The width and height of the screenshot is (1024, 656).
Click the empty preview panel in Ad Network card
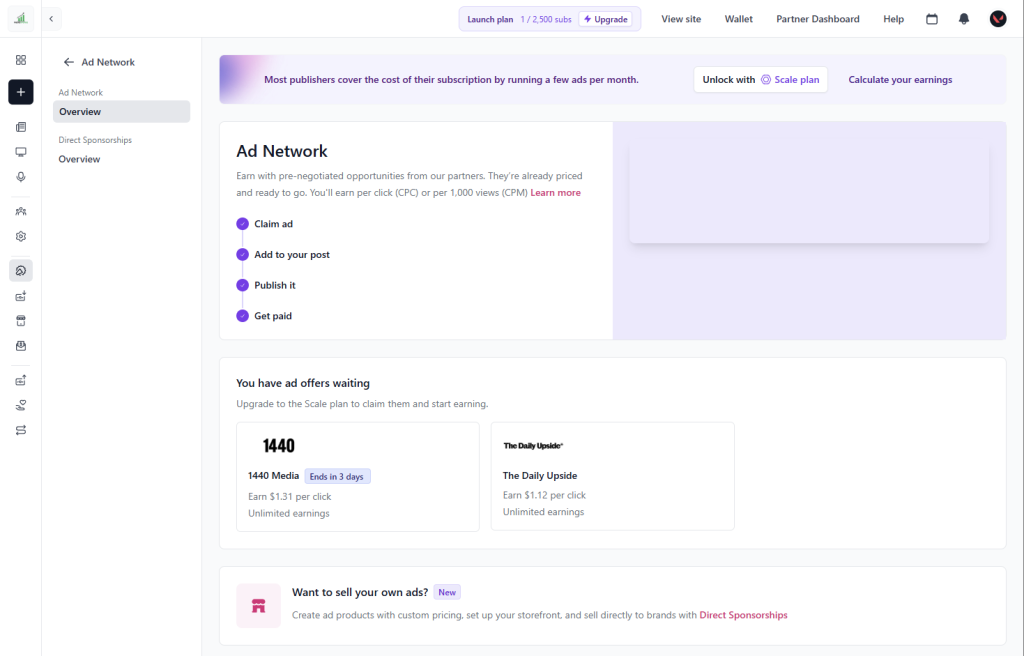click(808, 192)
